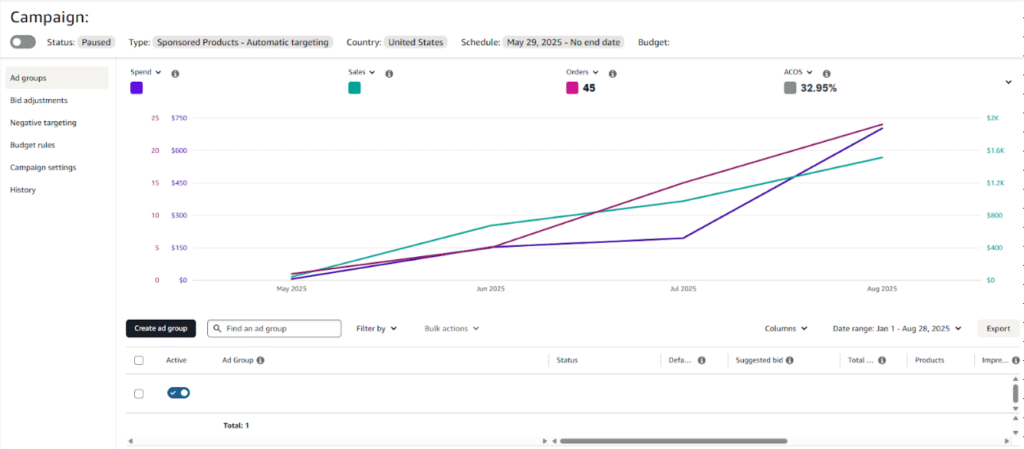Click the Ad Group column info icon
This screenshot has width=1024, height=449.
(260, 360)
